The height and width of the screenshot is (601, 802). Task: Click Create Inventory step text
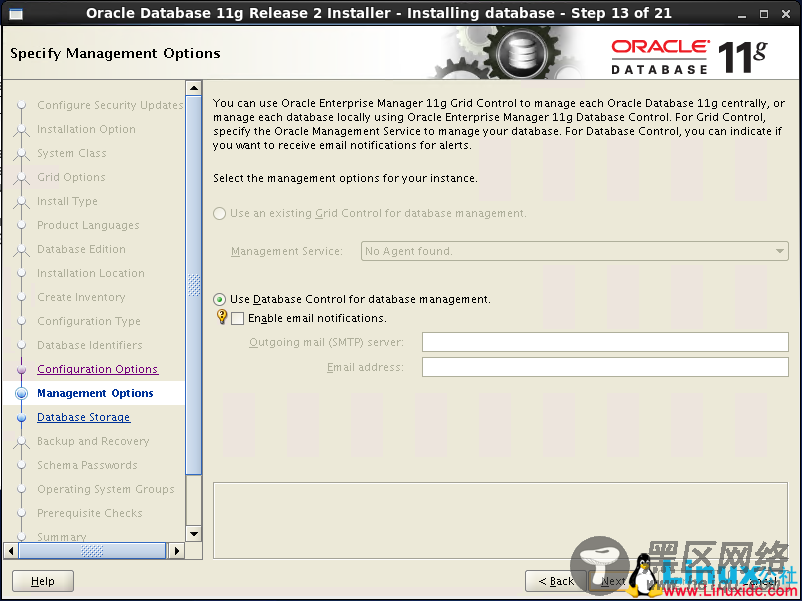pos(81,297)
